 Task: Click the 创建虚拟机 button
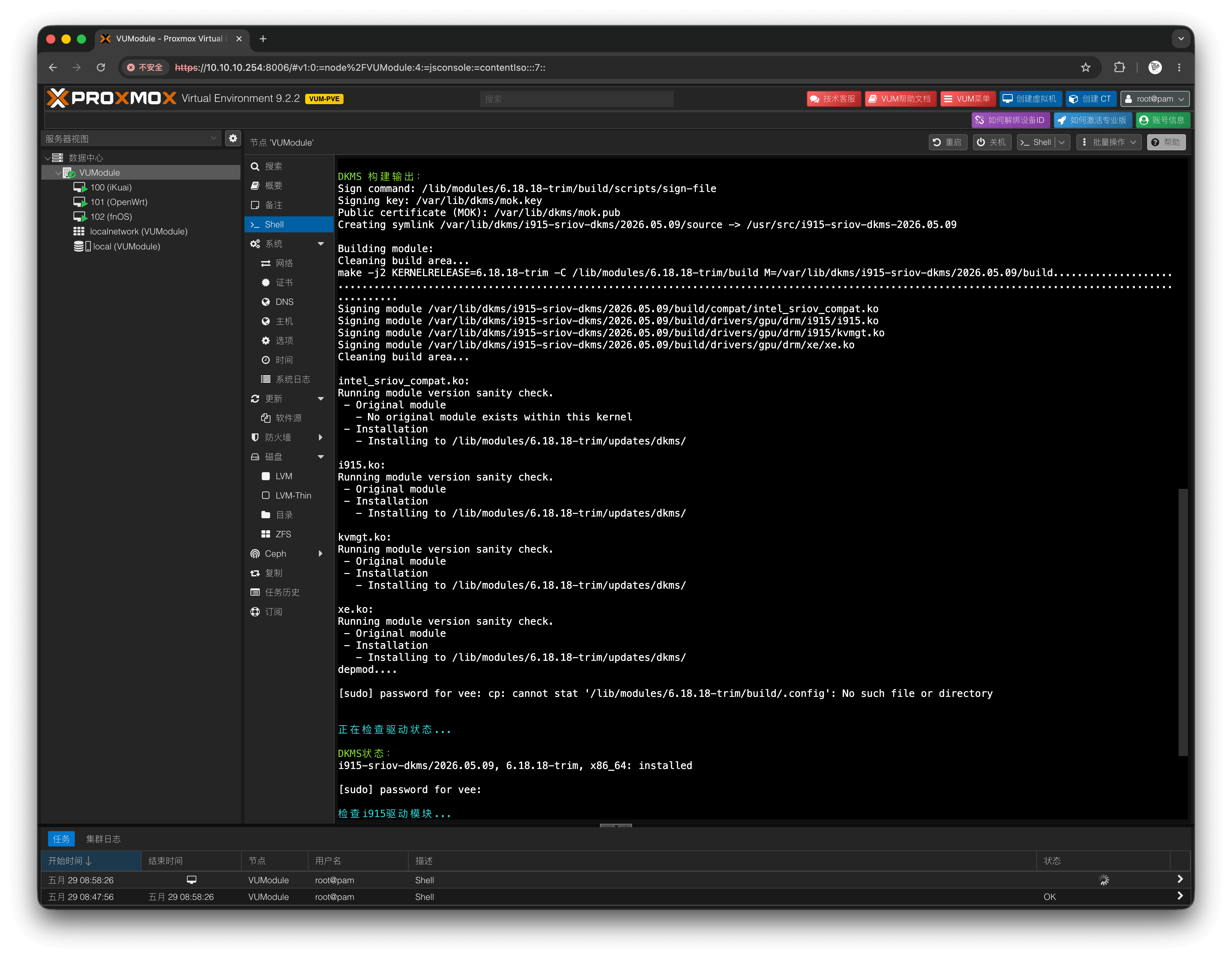(1031, 99)
